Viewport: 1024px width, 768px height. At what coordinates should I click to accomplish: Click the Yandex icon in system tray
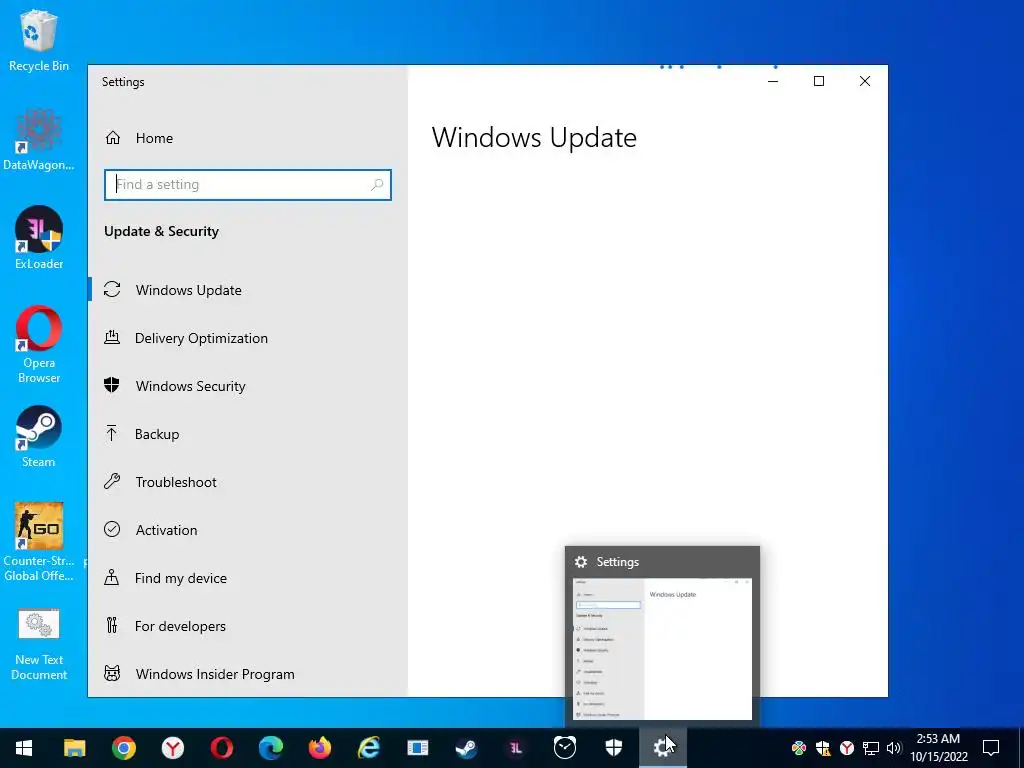coord(846,748)
